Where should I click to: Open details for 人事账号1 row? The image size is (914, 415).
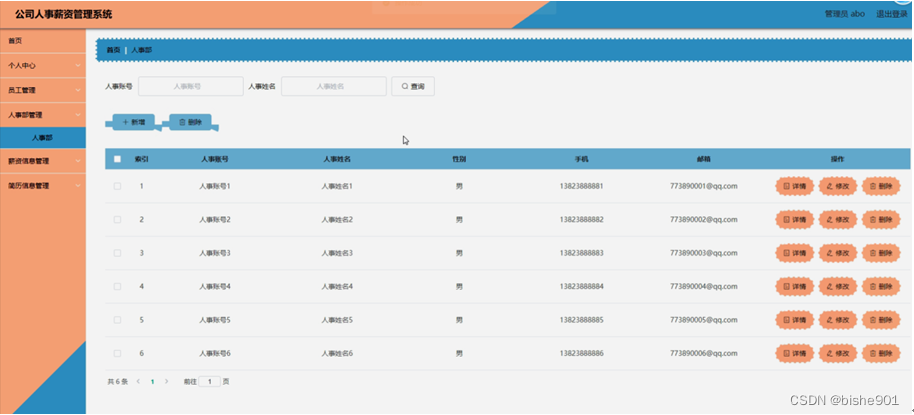(795, 187)
